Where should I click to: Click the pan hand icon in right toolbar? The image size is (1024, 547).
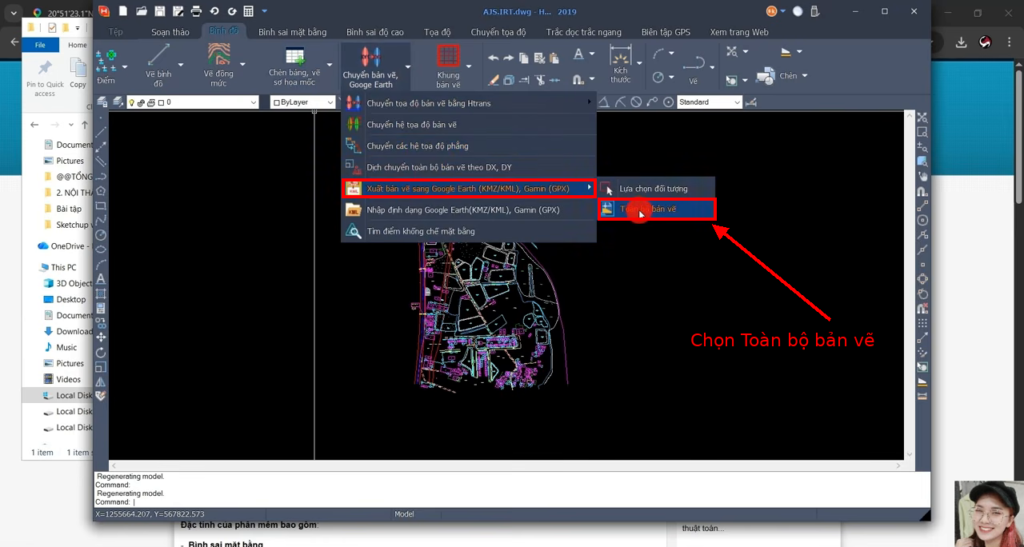tap(922, 176)
